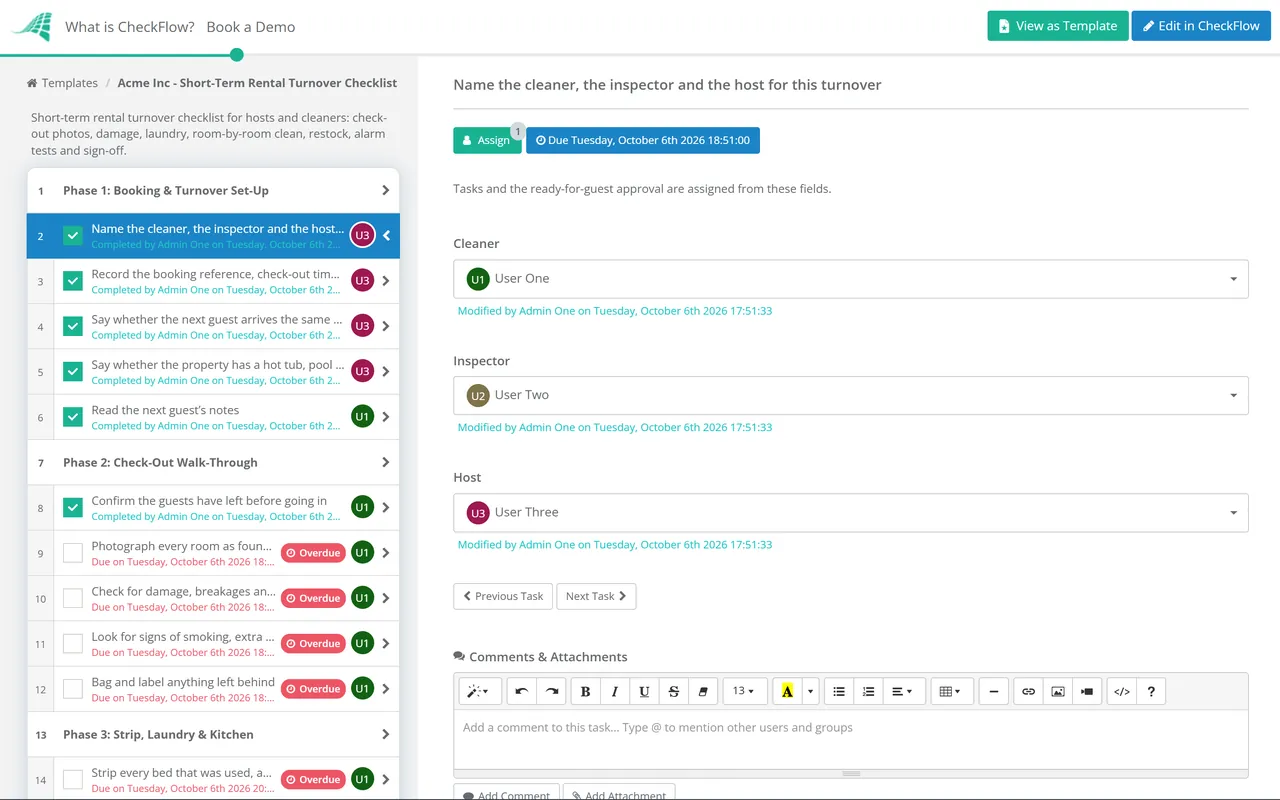Click the Edit in CheckFlow button

point(1201,26)
